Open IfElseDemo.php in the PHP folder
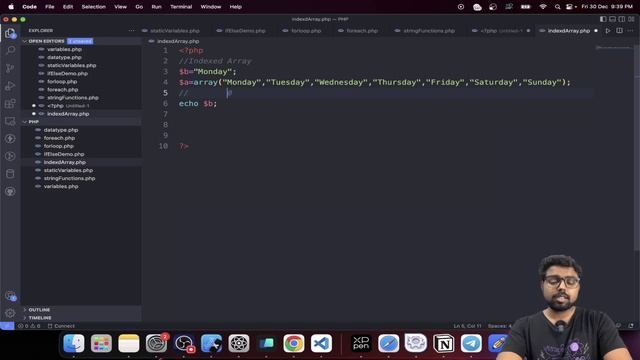 (x=64, y=154)
